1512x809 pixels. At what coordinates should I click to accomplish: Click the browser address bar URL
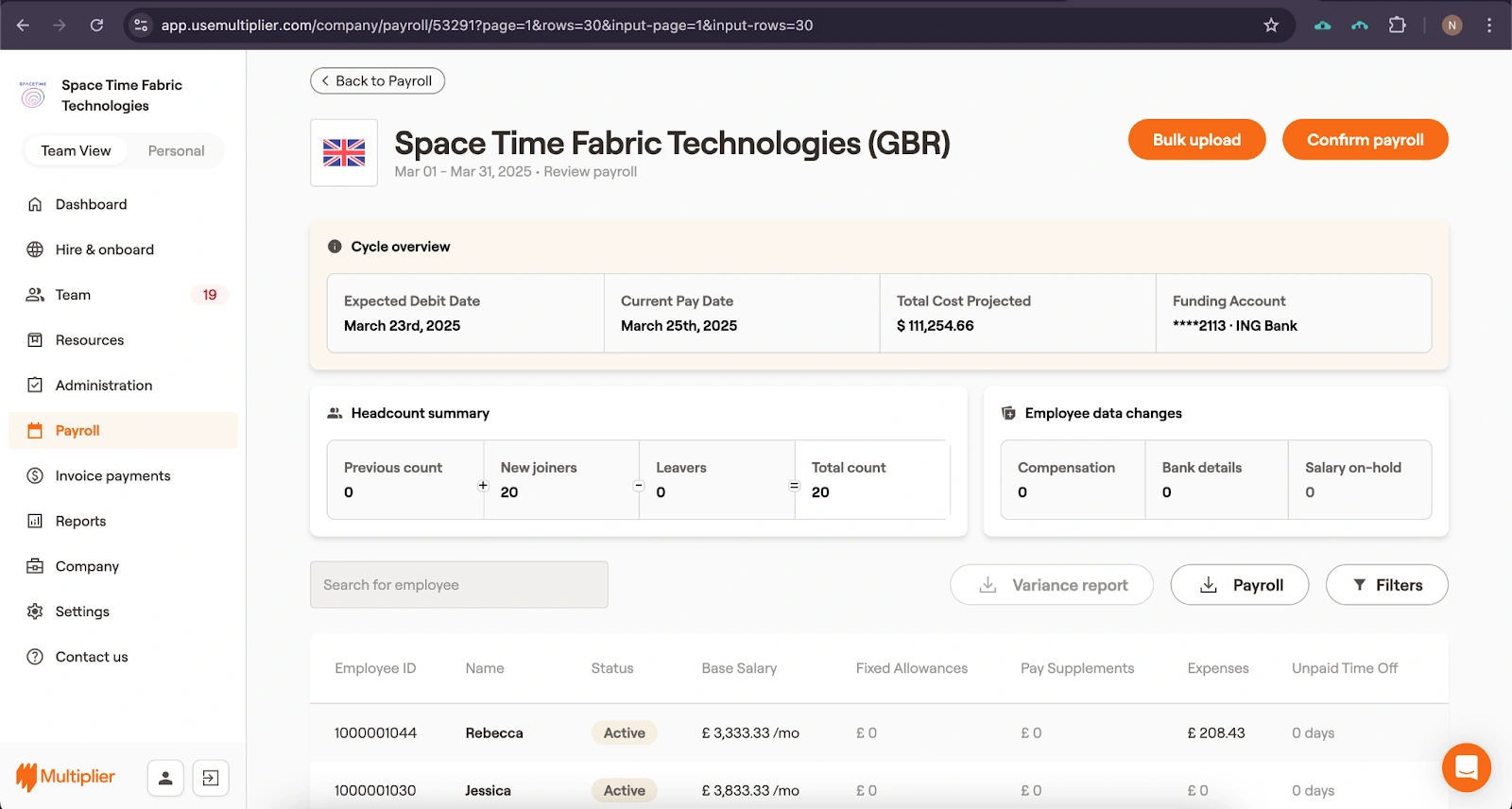487,26
